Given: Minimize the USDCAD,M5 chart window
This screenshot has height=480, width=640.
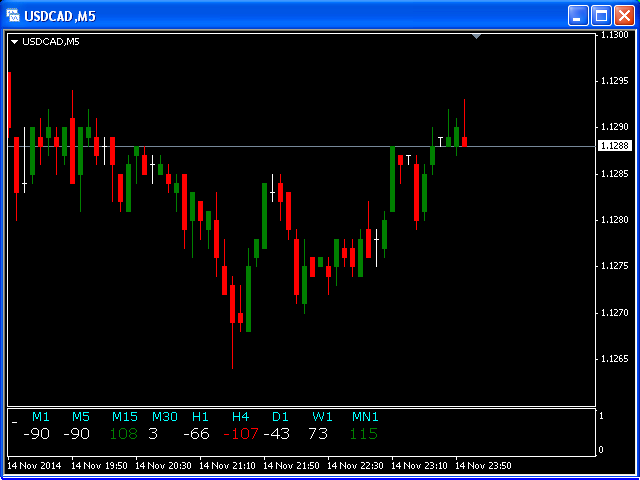Looking at the screenshot, I should (x=579, y=15).
